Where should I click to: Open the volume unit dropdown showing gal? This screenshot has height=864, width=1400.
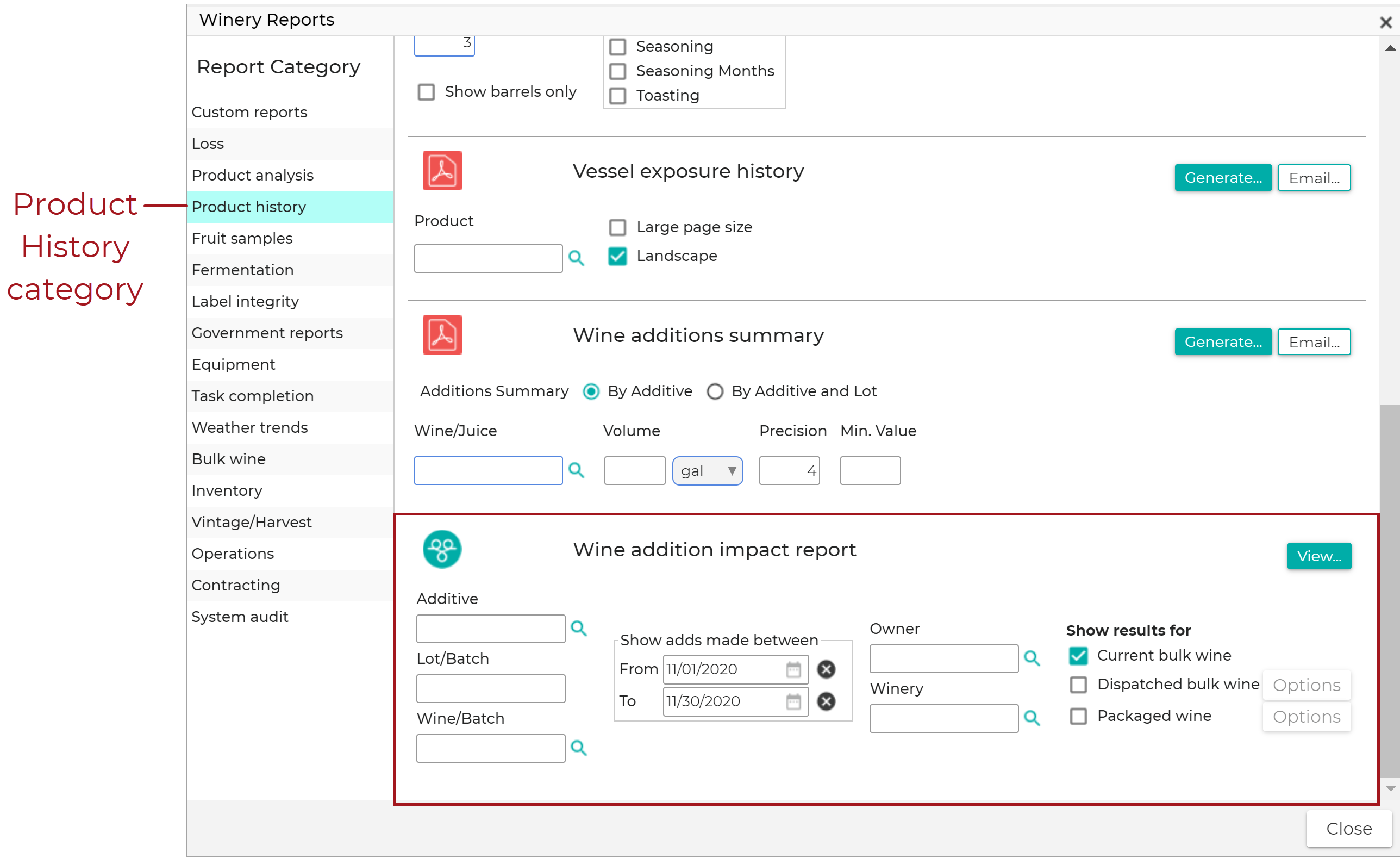click(x=707, y=470)
